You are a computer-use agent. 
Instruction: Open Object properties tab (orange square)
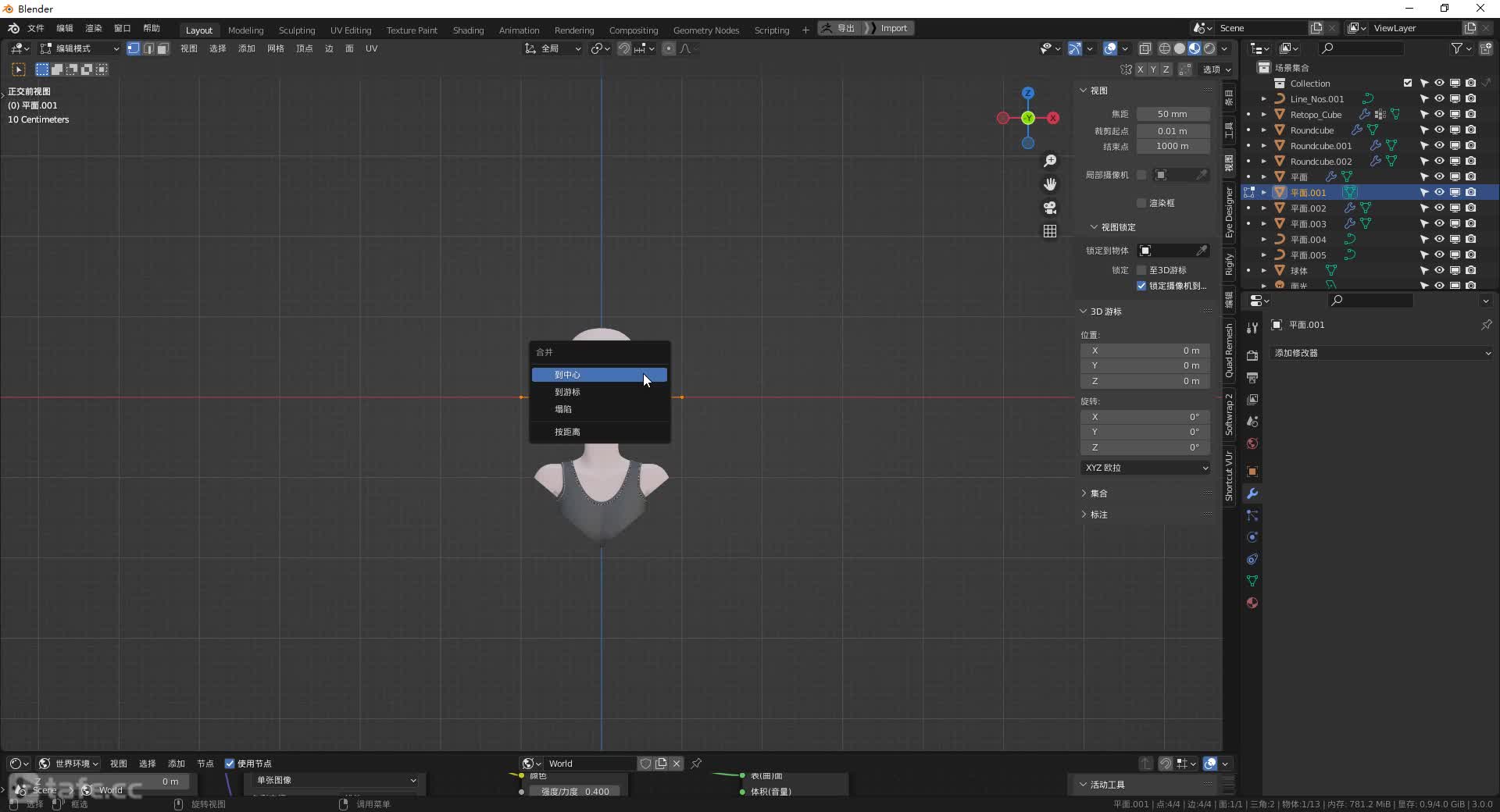[1252, 472]
